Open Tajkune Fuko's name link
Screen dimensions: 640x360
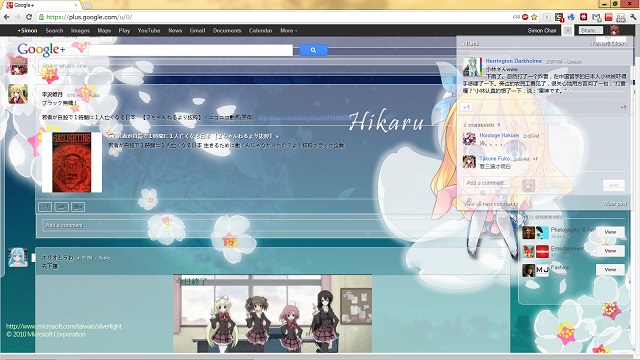click(x=495, y=158)
